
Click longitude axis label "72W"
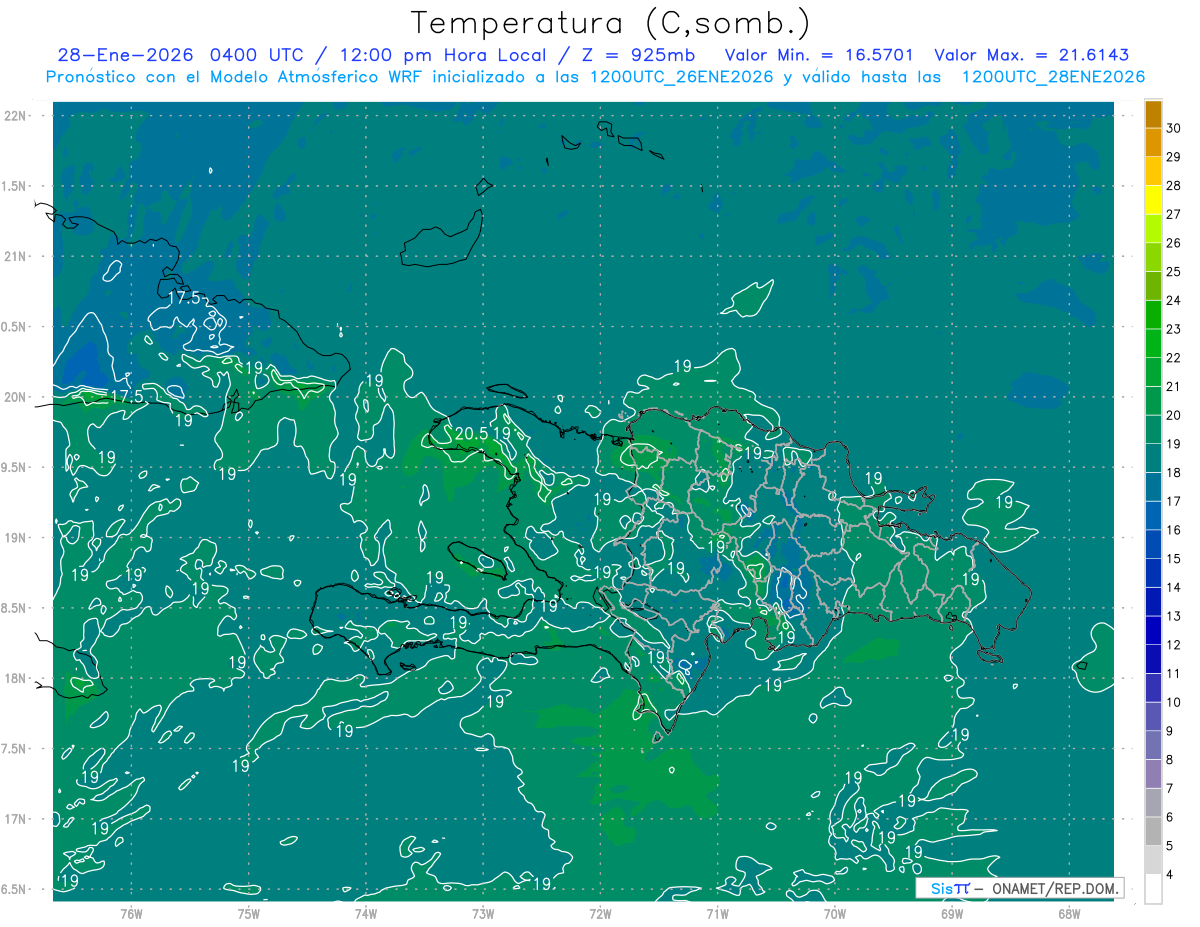click(x=600, y=913)
